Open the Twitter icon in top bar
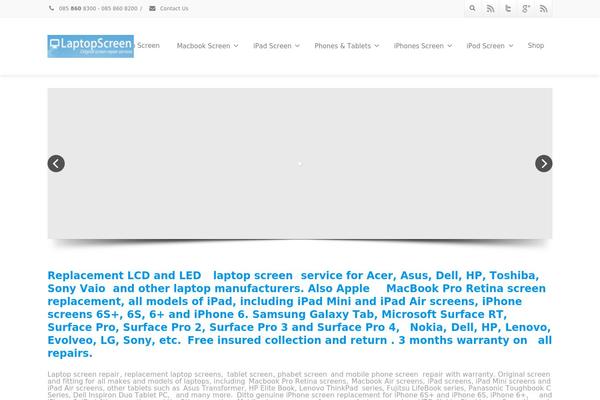Viewport: 600px width, 400px height. 508,8
